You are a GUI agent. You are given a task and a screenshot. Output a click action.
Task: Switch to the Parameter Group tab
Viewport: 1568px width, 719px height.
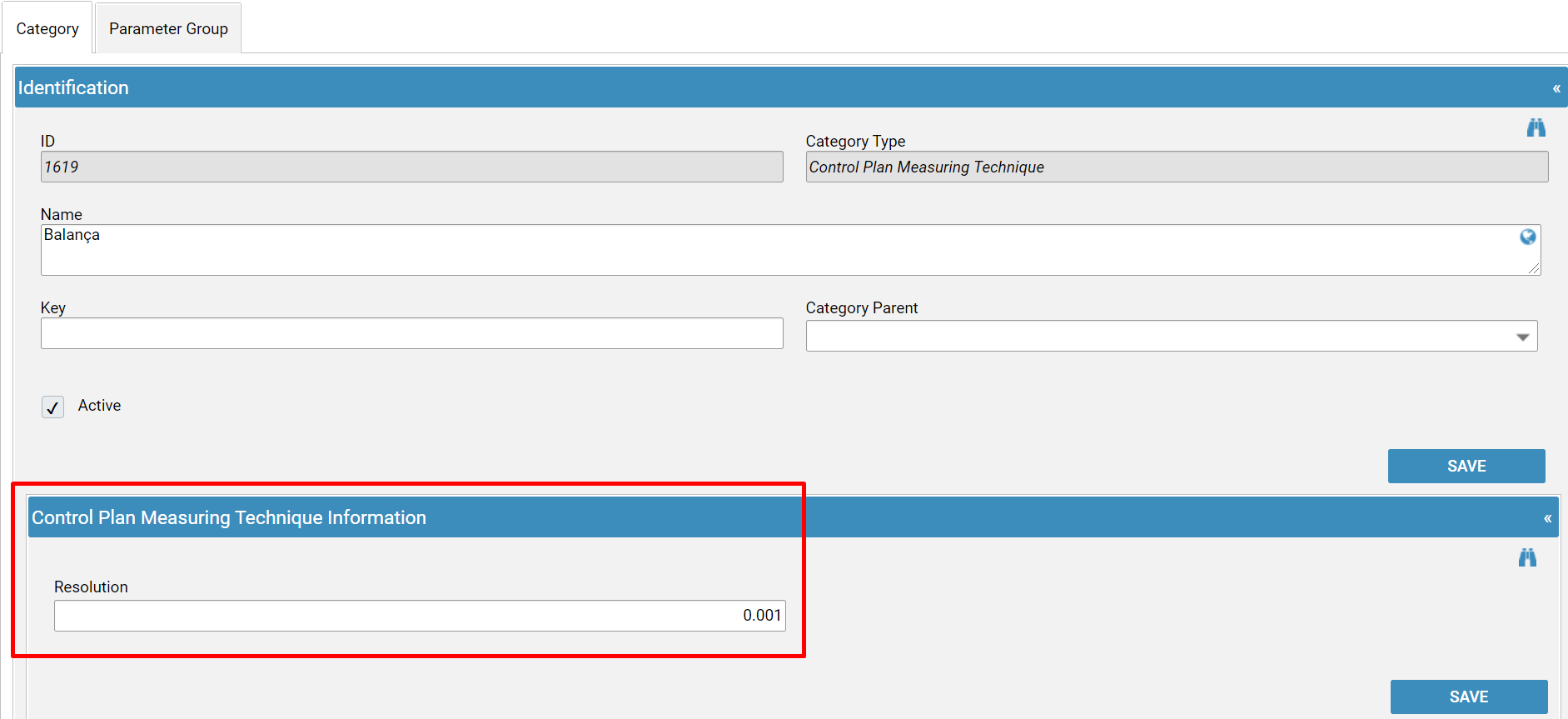pos(168,28)
